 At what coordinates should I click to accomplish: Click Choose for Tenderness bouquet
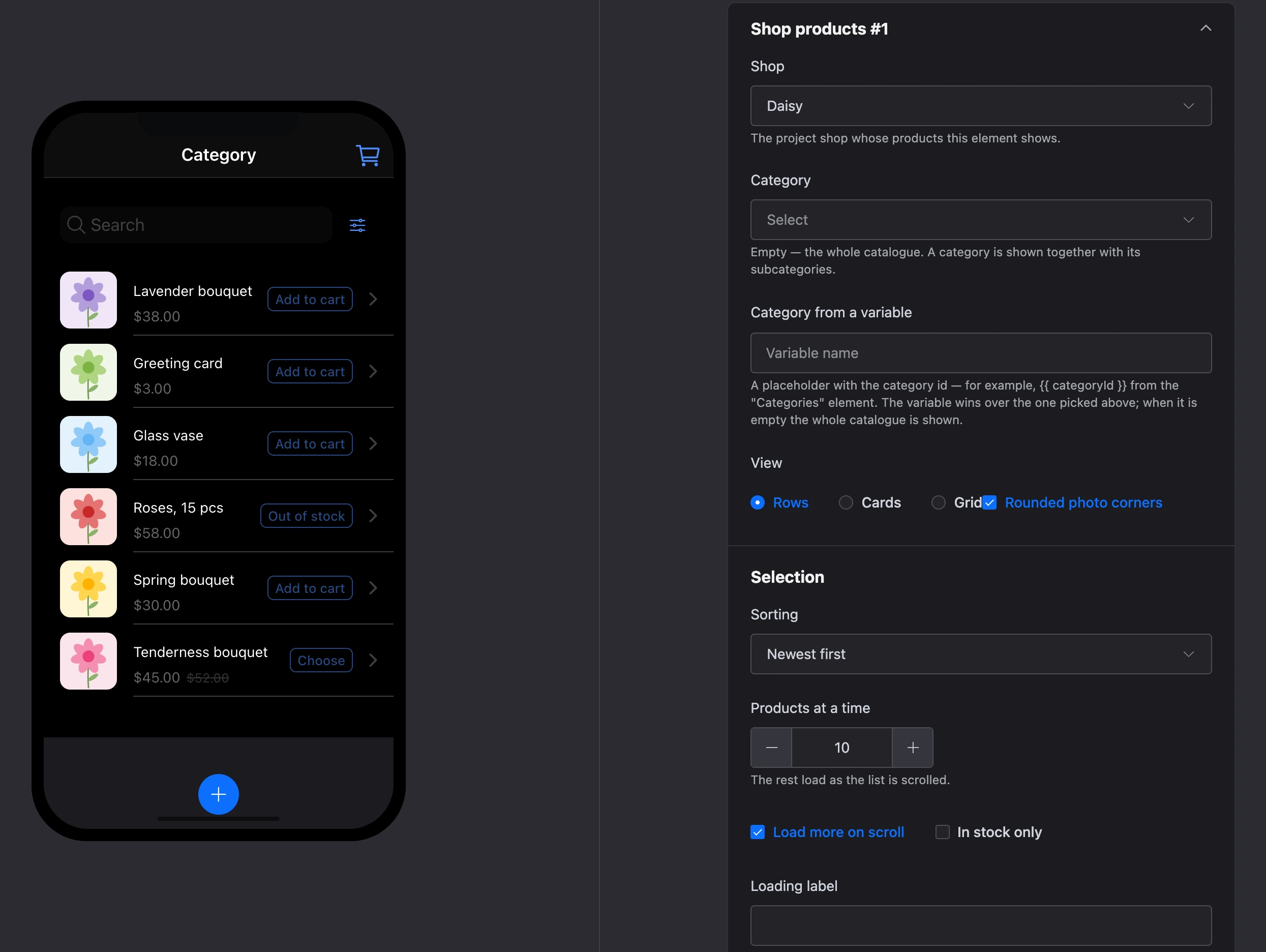[x=321, y=660]
